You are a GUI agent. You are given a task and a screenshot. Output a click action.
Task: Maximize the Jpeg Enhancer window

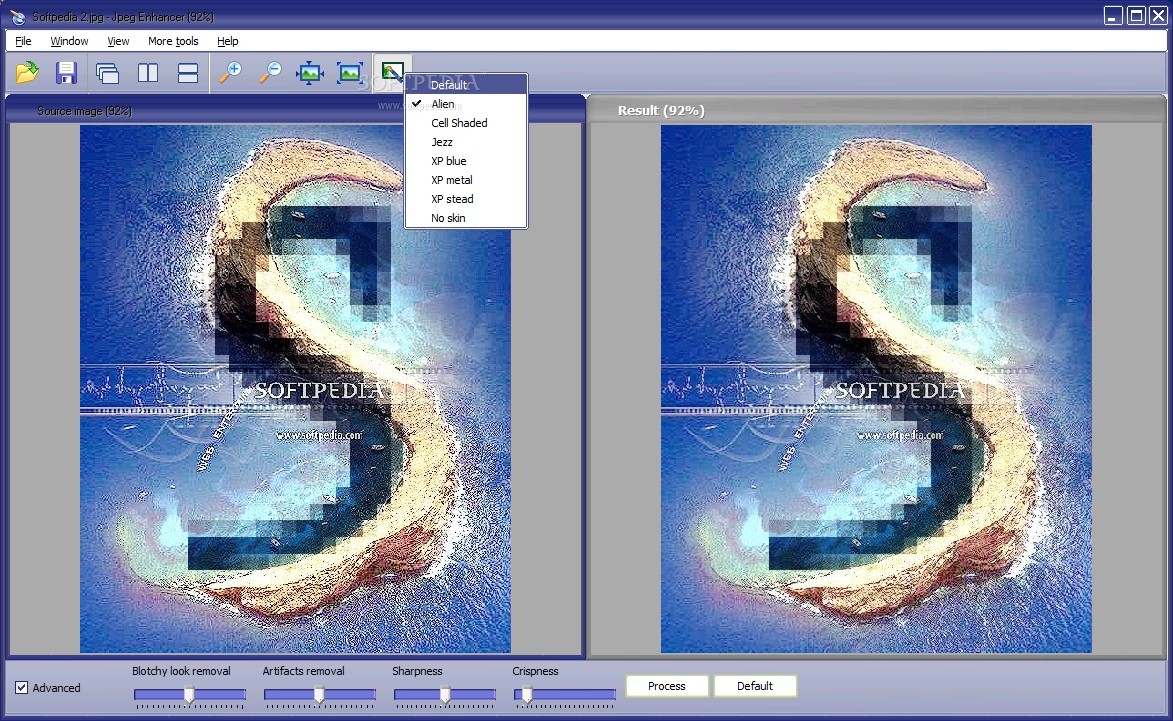click(1136, 16)
